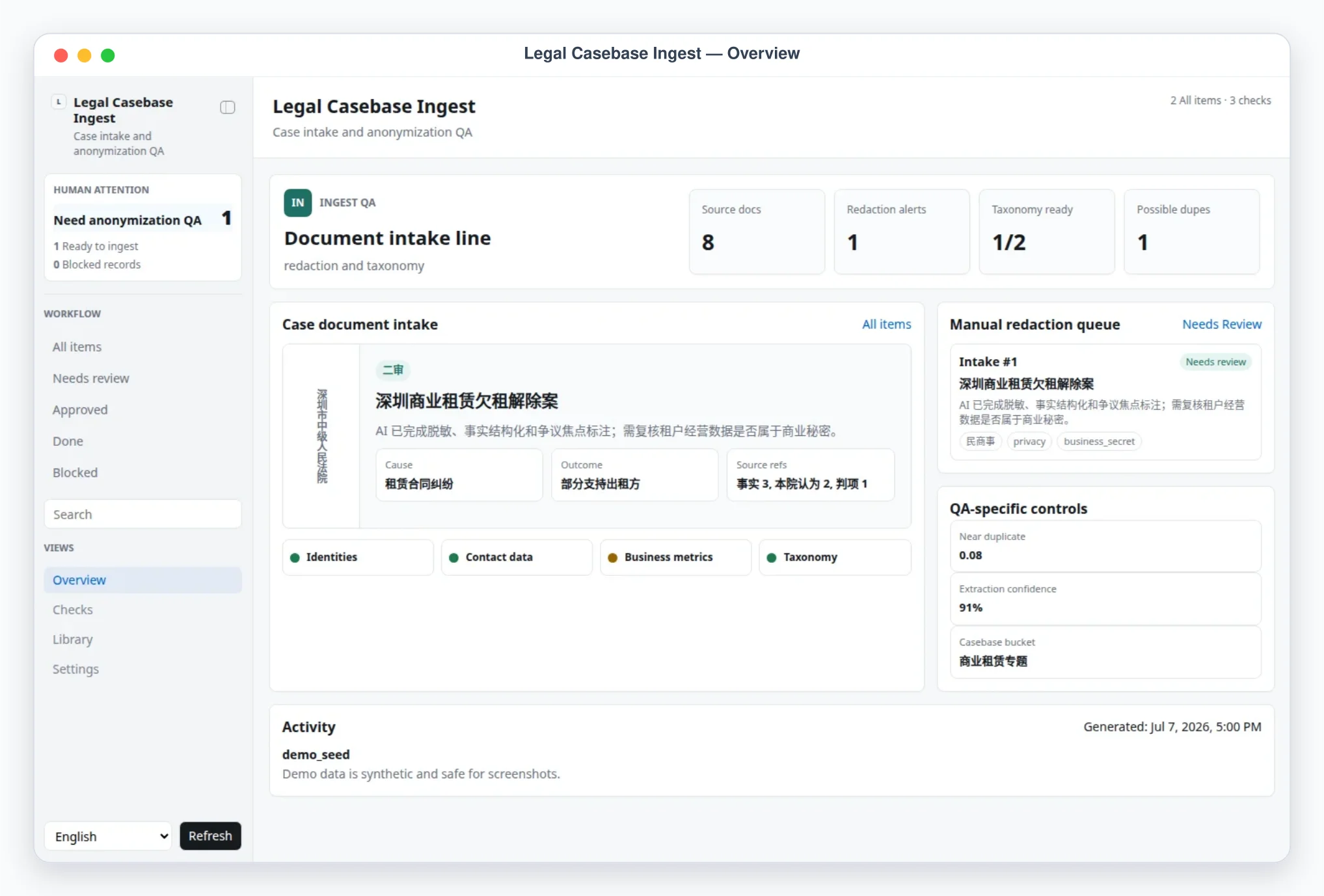The width and height of the screenshot is (1324, 896).
Task: Click the Outcome field 部分支持出租方
Action: [x=634, y=475]
